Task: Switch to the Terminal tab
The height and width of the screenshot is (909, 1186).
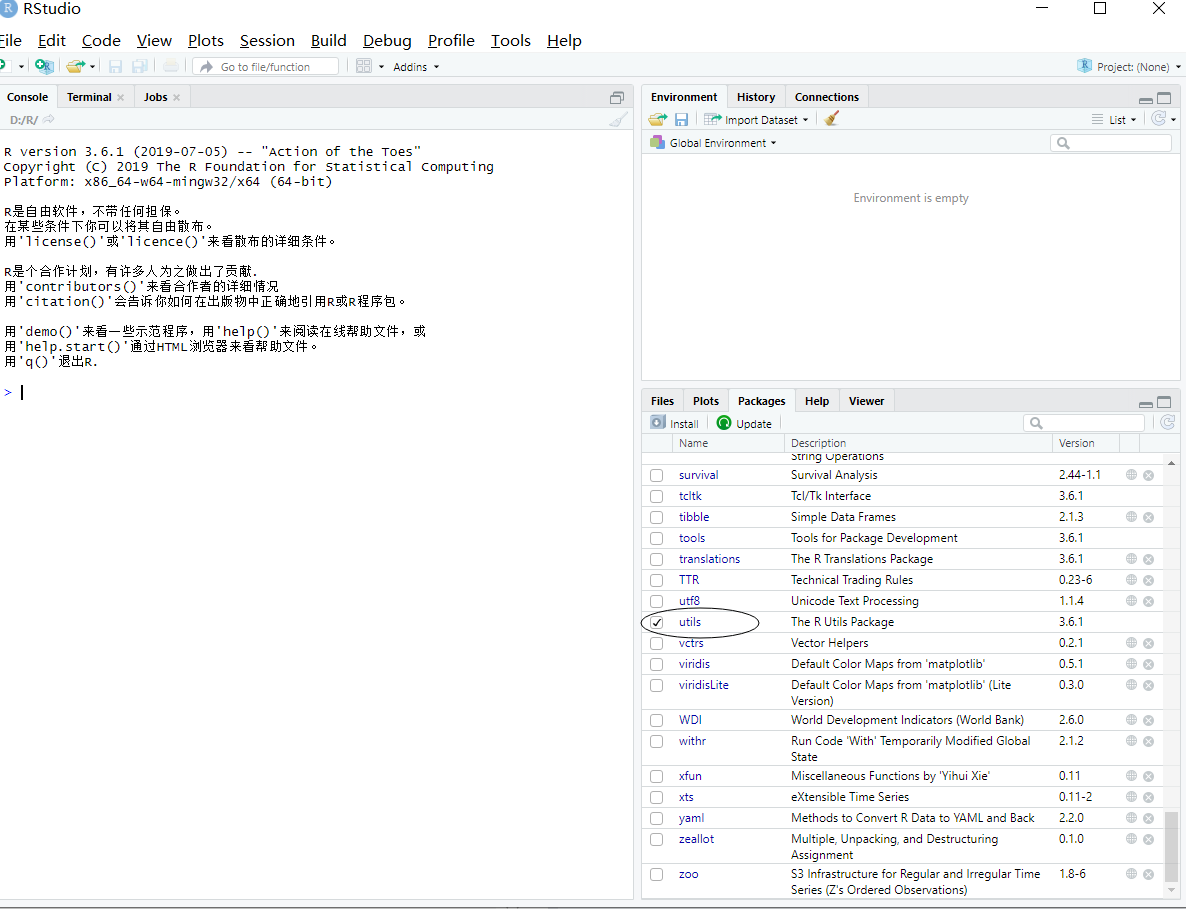Action: tap(89, 97)
